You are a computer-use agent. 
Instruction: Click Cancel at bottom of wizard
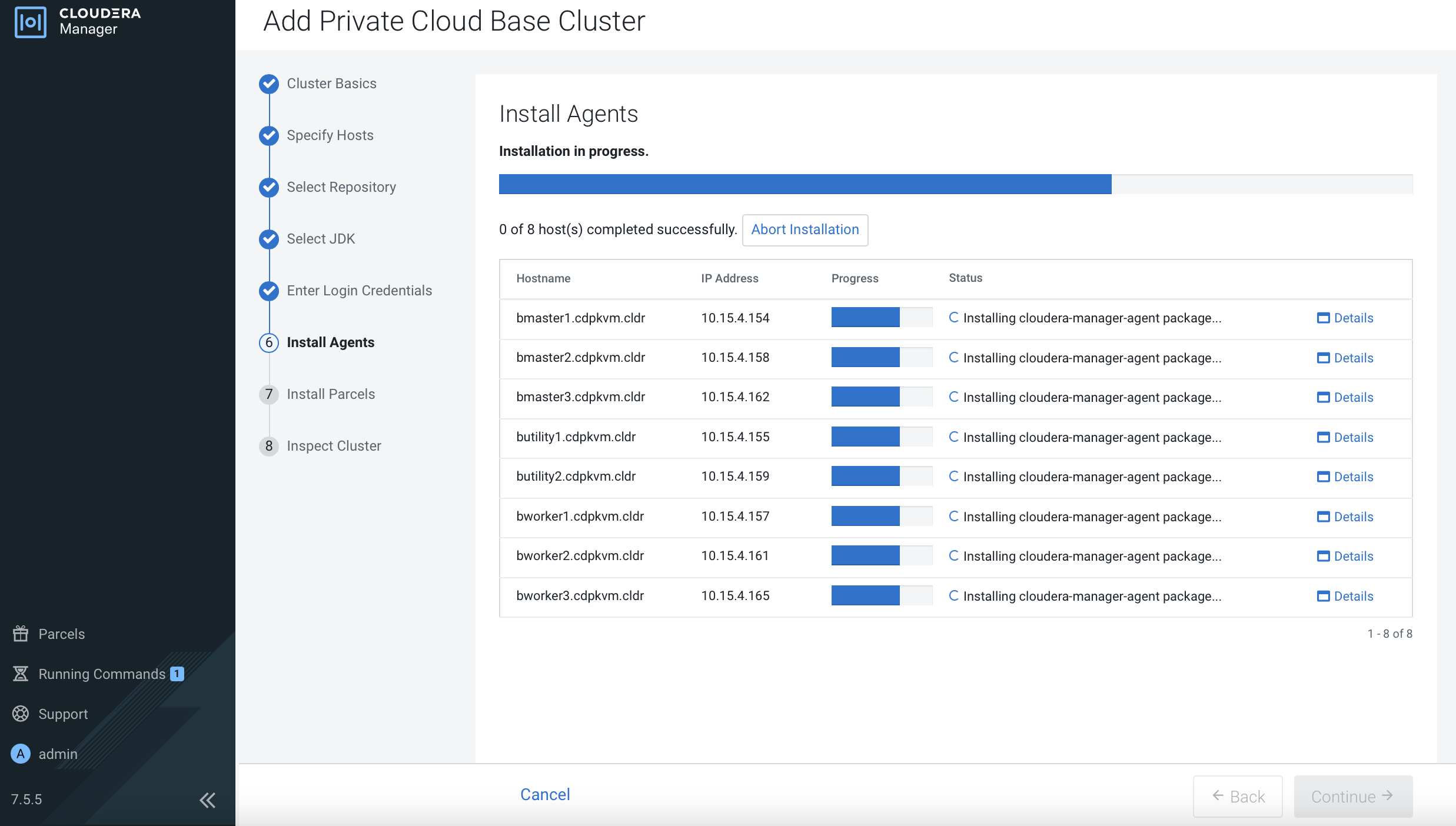(544, 795)
